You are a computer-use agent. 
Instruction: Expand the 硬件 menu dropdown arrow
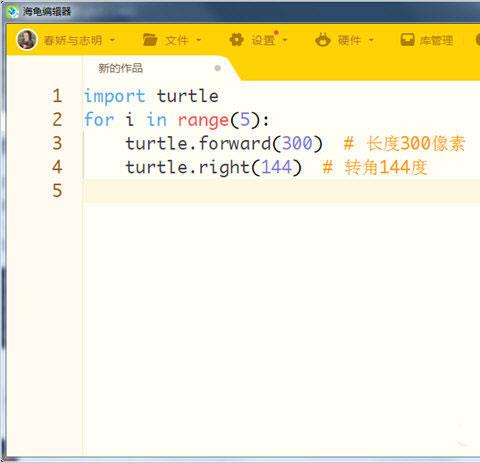coord(371,40)
